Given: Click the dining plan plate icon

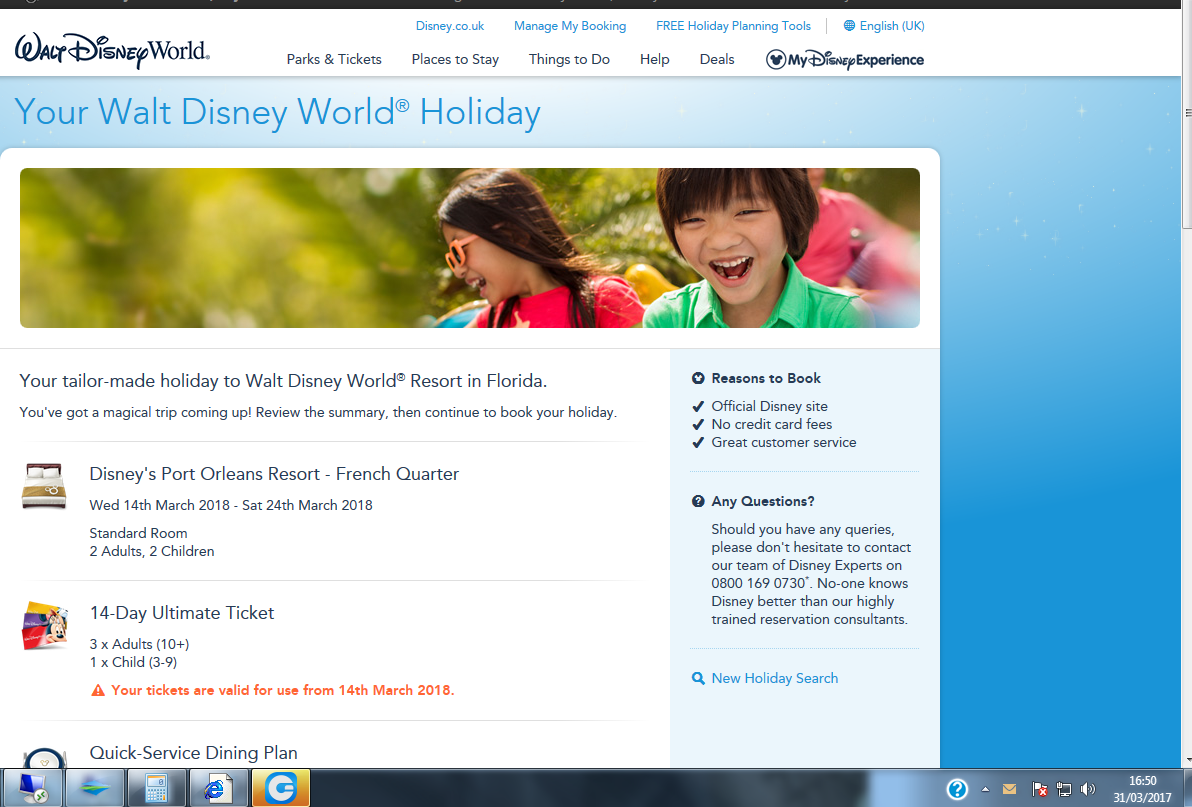Looking at the screenshot, I should [x=45, y=757].
